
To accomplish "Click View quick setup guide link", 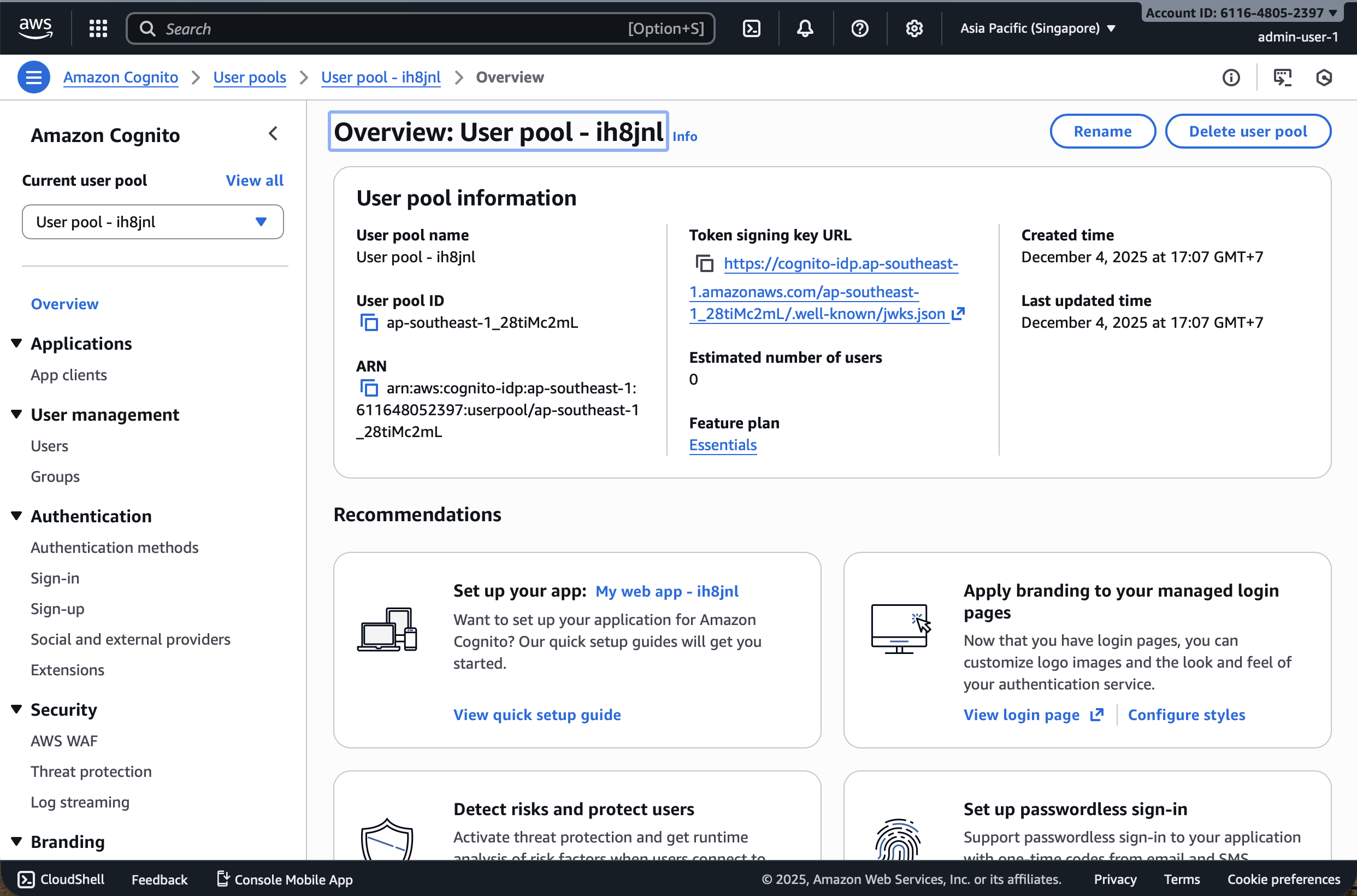I will point(536,715).
